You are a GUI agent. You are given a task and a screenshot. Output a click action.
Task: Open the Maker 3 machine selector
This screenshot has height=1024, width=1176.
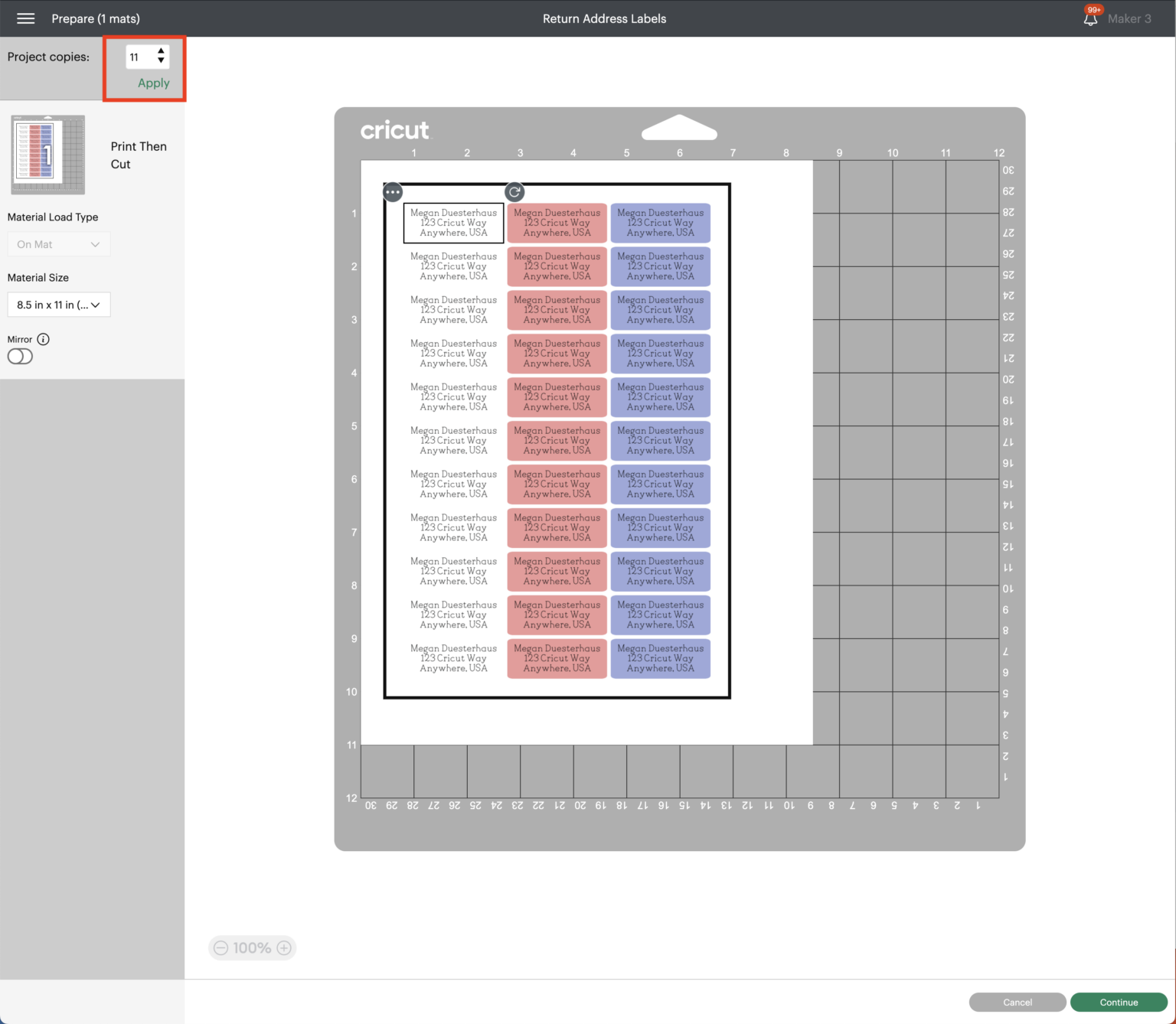pos(1129,18)
